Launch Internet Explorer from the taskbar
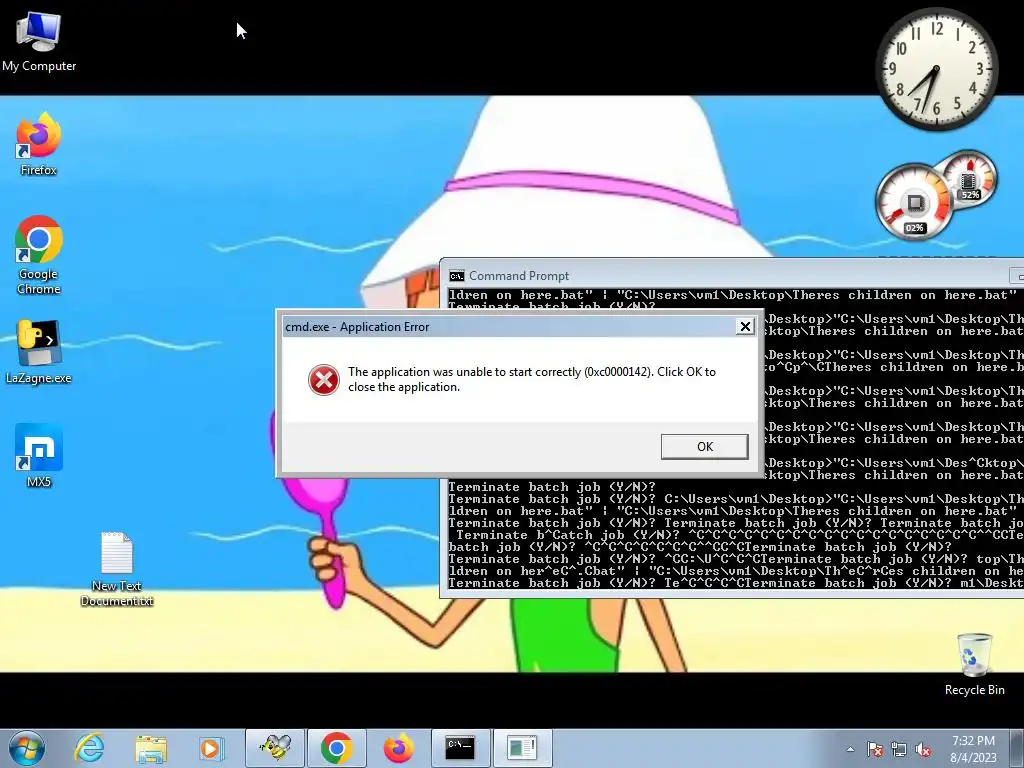This screenshot has height=768, width=1024. click(x=89, y=748)
